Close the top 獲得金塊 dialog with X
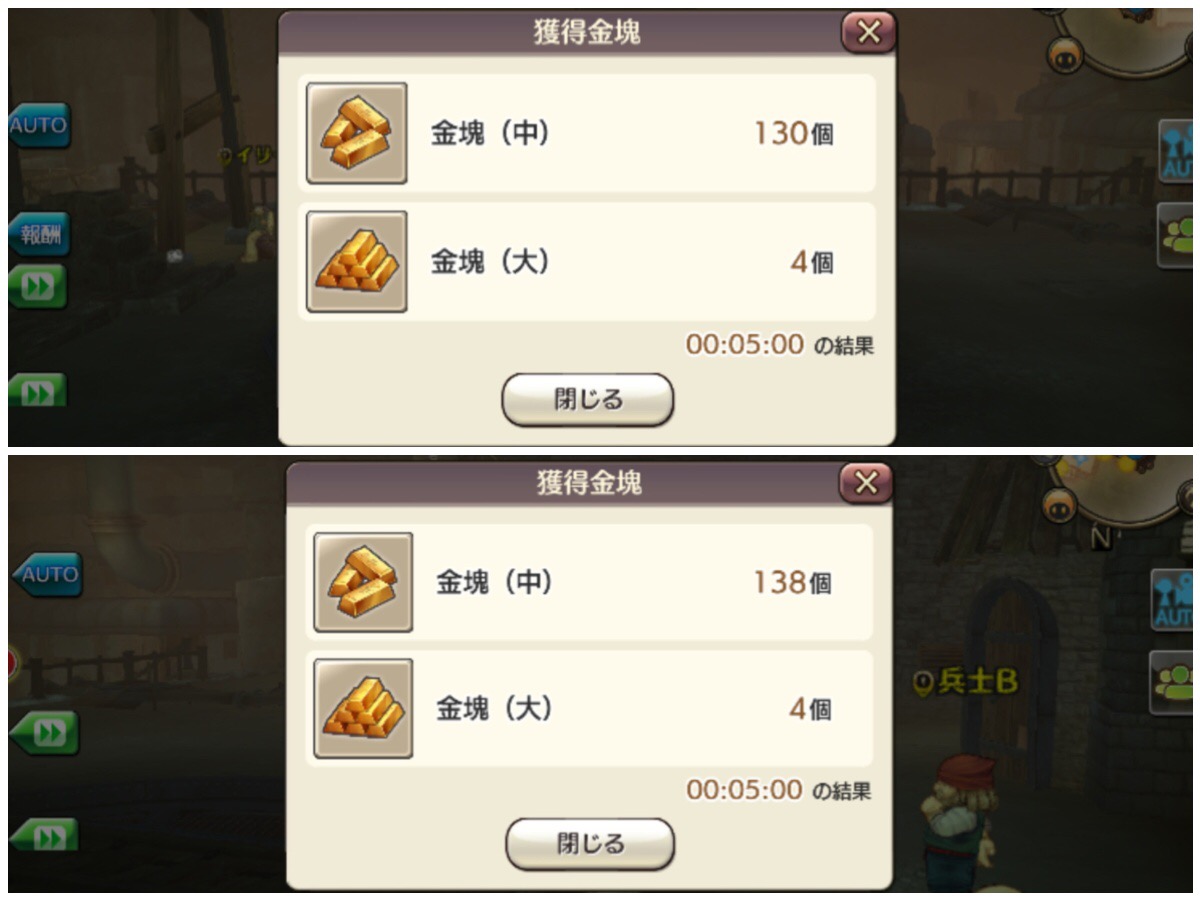Screen dimensions: 1200x900 click(869, 32)
